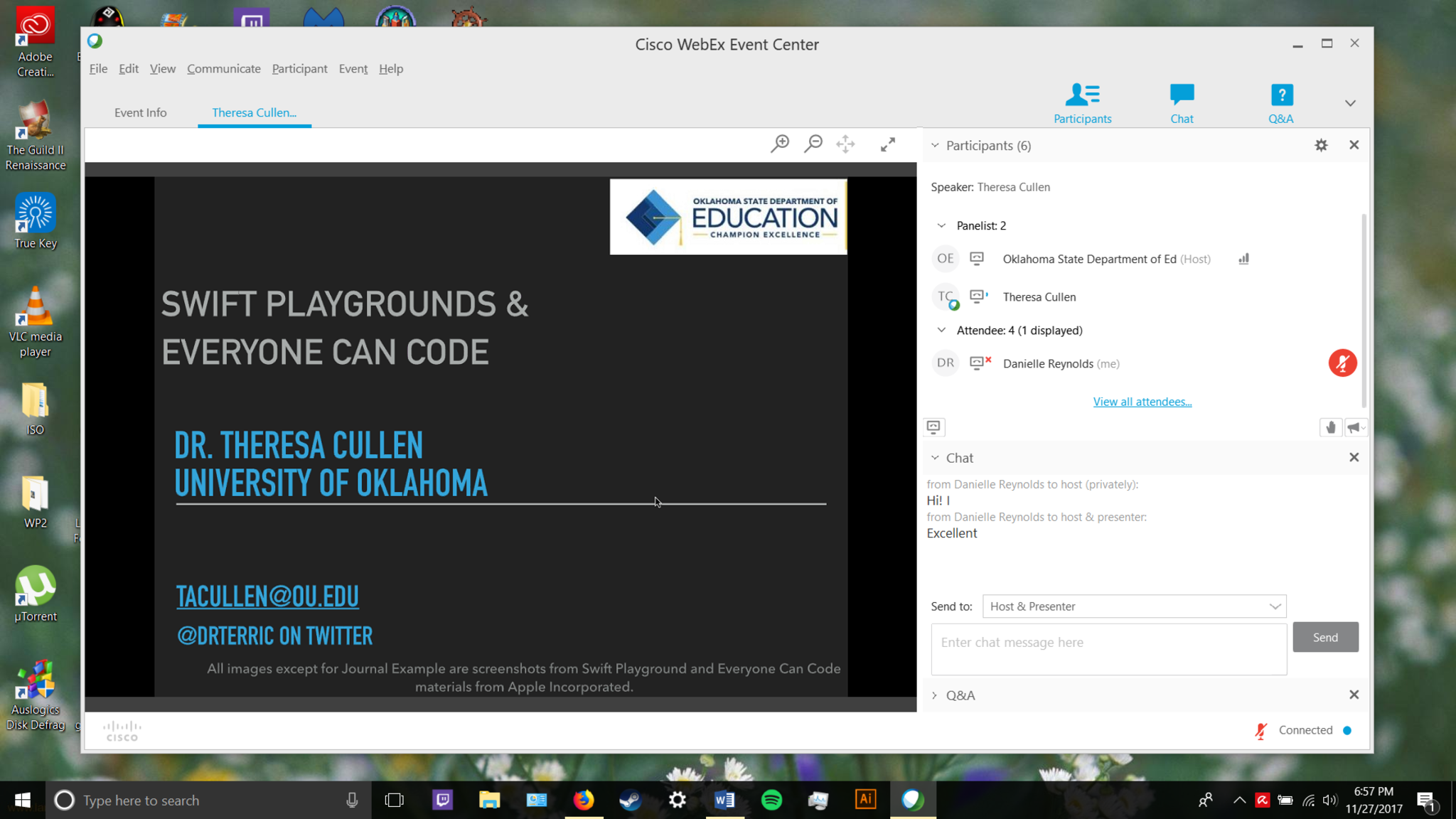
Task: Collapse the Panelist: 2 group
Action: (941, 225)
